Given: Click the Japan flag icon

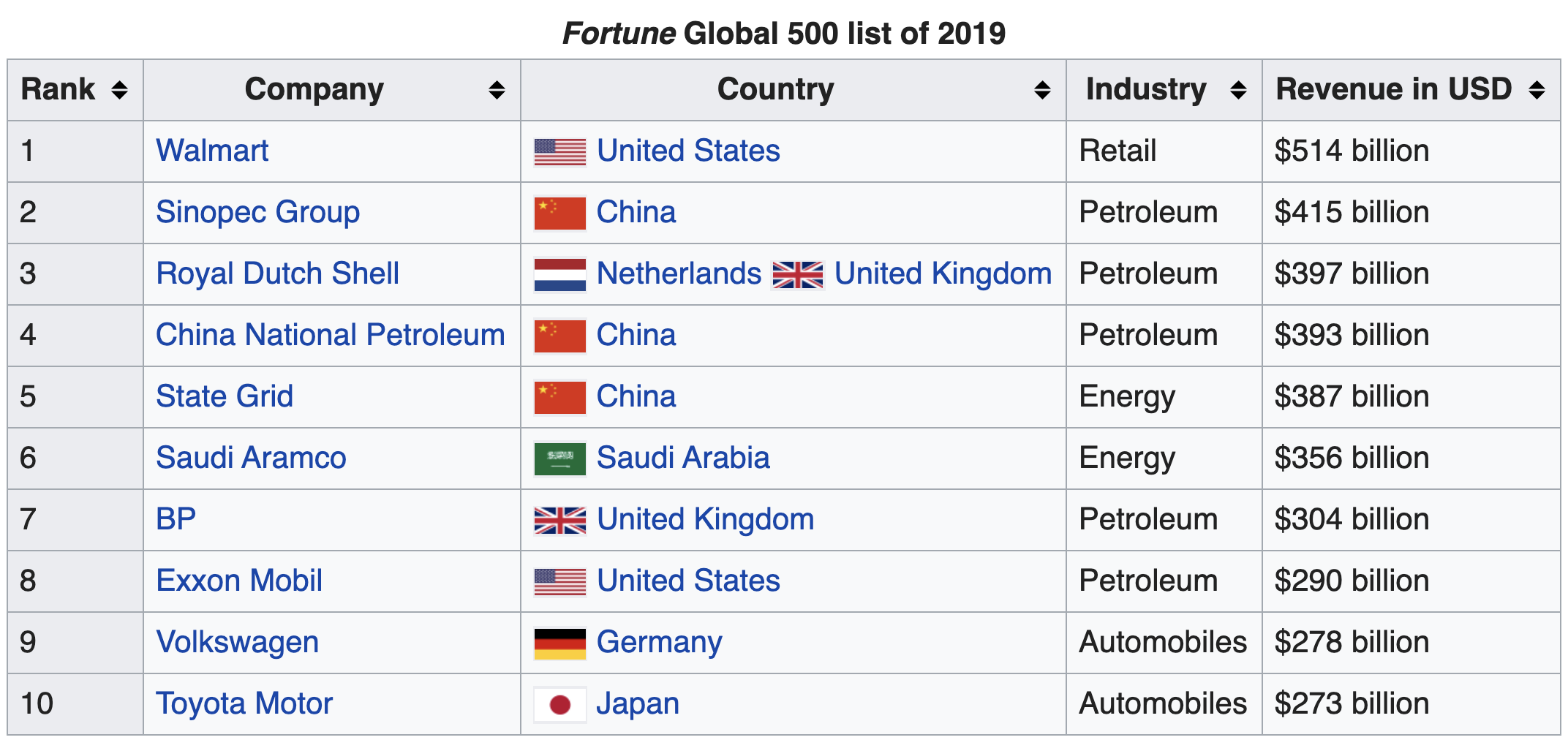Looking at the screenshot, I should 559,705.
